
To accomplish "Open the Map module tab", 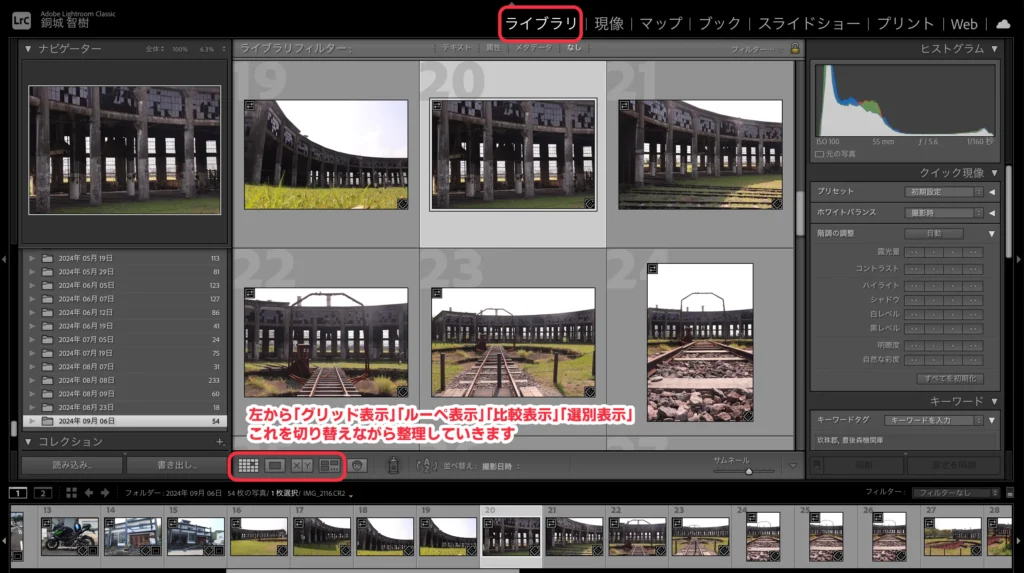I will click(660, 23).
